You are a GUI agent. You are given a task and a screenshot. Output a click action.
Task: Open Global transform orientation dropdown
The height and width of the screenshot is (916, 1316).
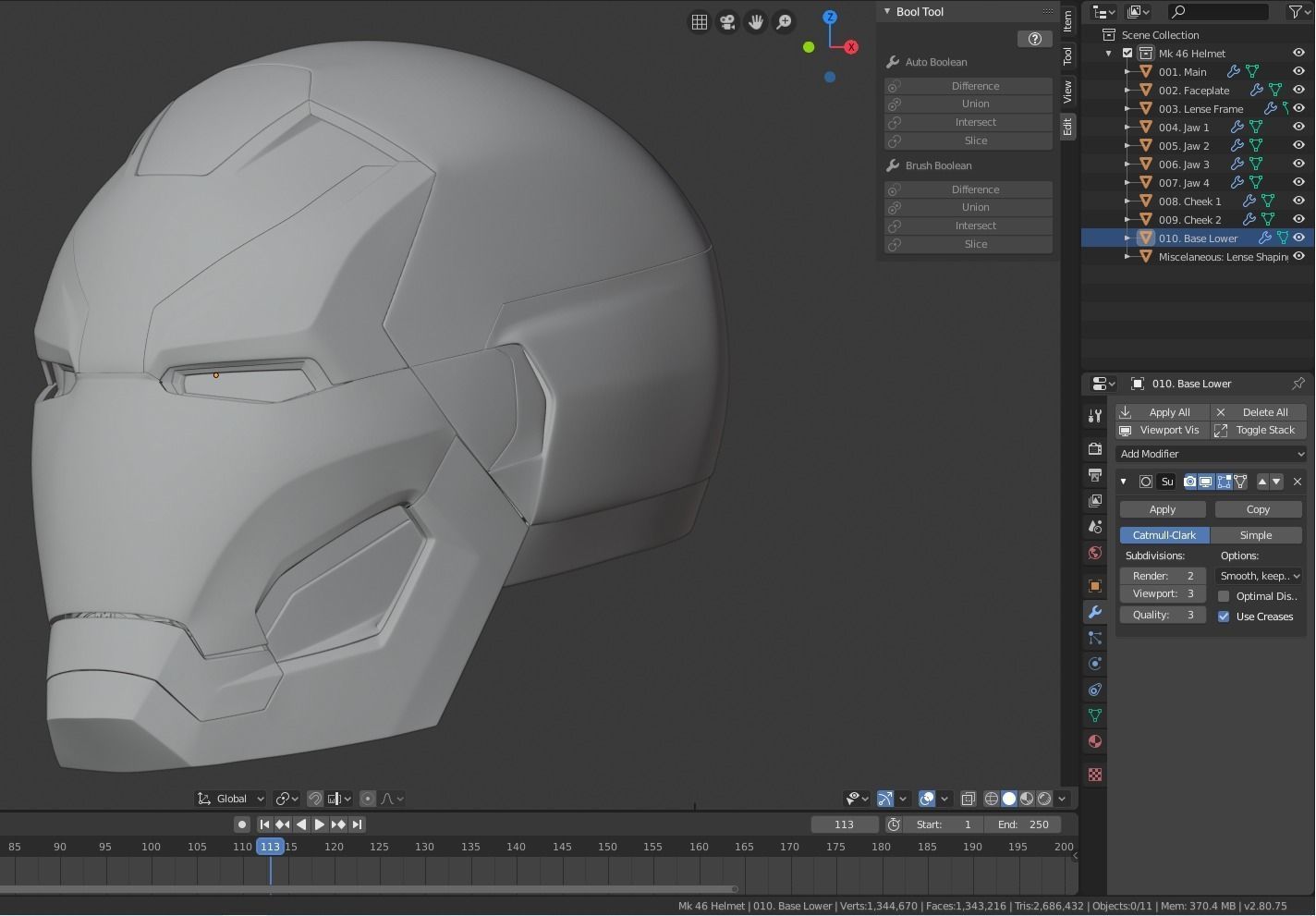[232, 799]
